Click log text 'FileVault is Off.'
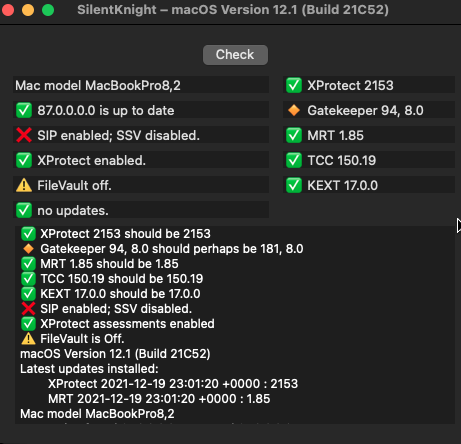This screenshot has width=461, height=444. tap(82, 339)
